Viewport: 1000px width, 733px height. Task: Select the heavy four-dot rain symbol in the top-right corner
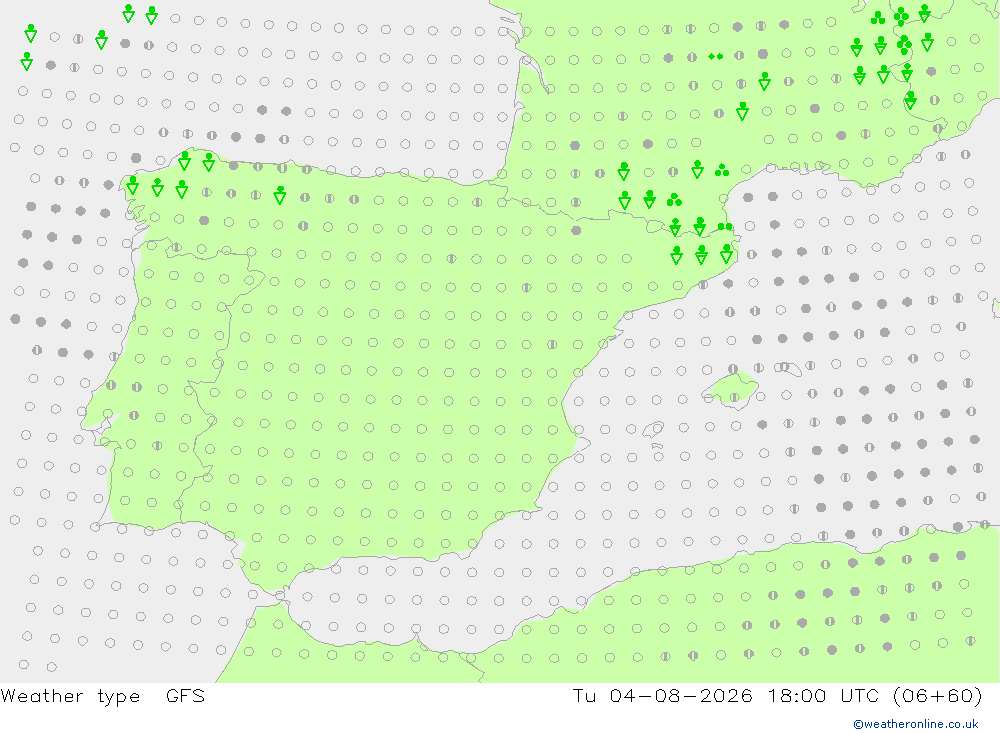click(901, 15)
